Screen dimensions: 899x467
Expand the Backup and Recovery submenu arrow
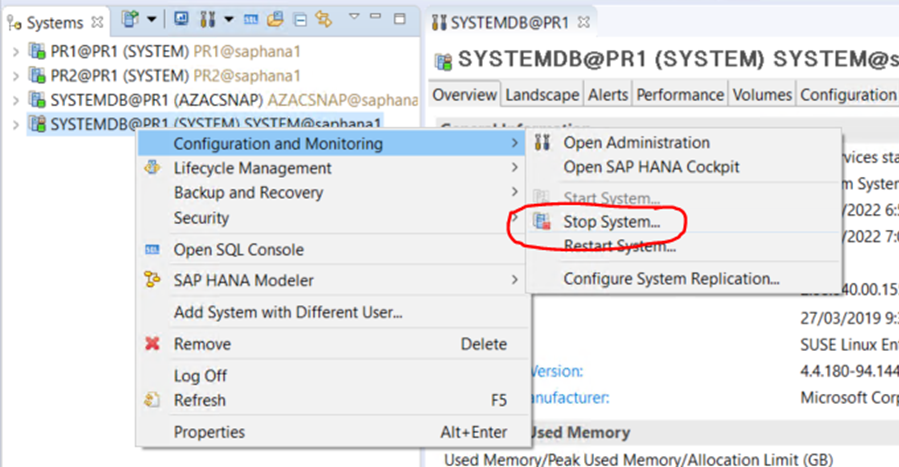tap(514, 192)
